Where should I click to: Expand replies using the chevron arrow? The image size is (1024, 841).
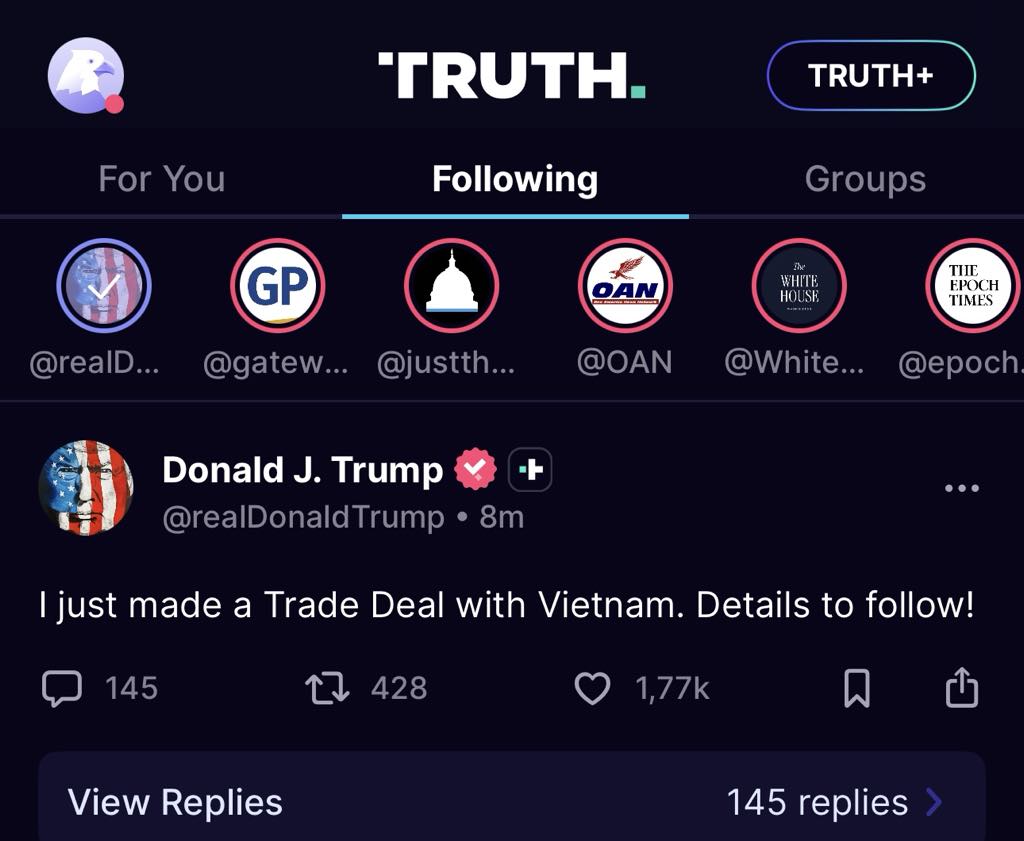(x=933, y=802)
